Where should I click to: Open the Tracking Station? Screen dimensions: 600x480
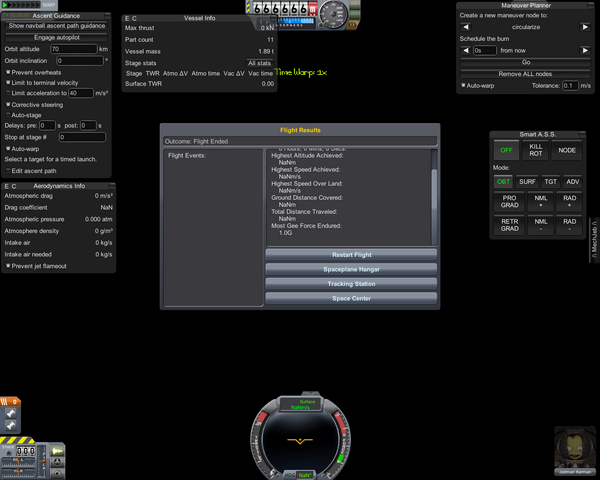(351, 284)
